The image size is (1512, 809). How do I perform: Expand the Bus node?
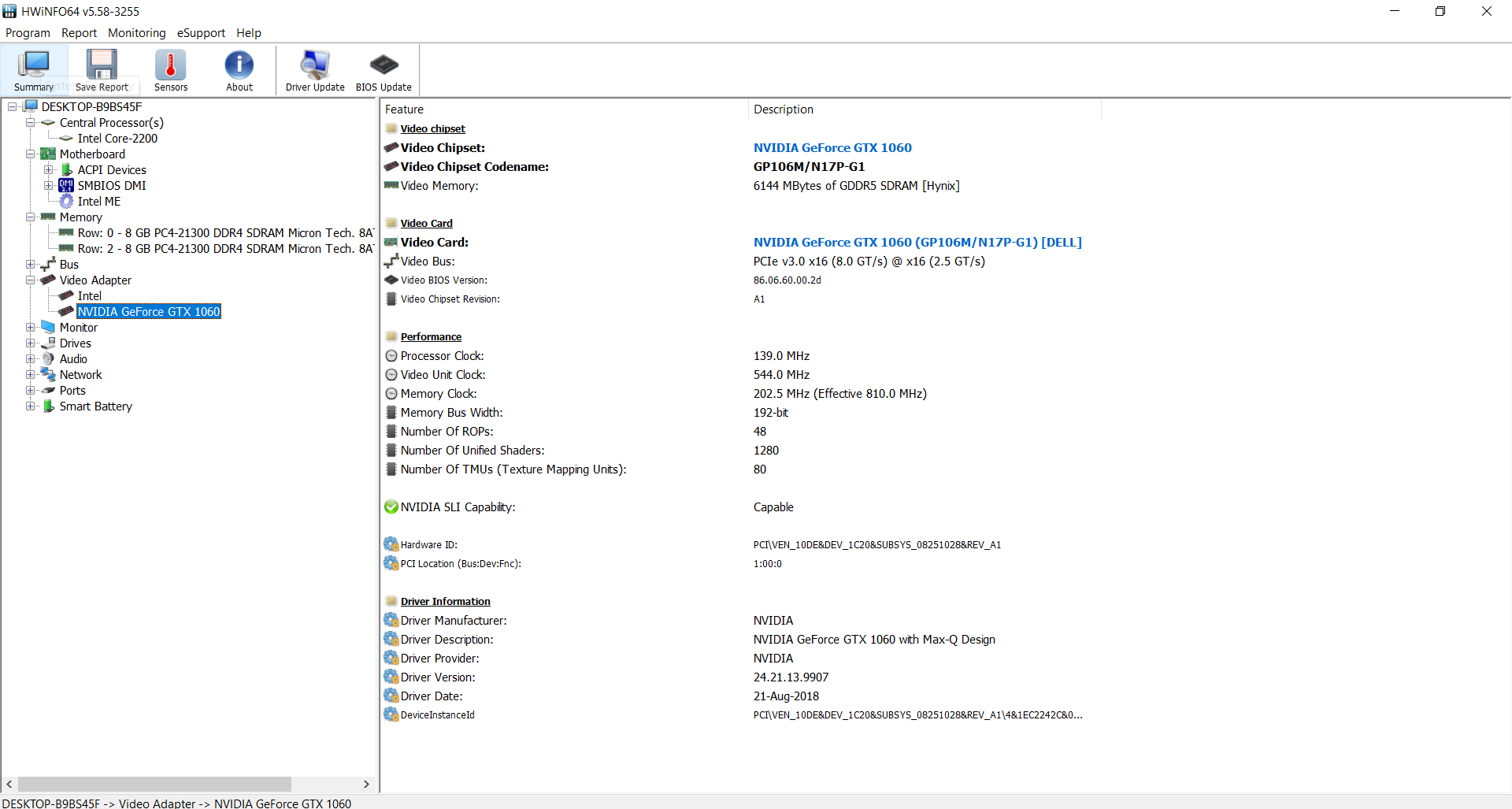[x=30, y=264]
